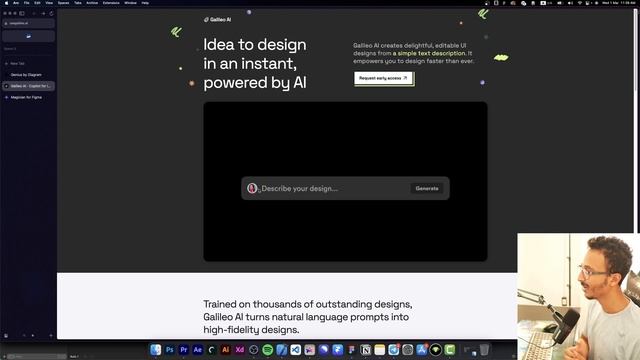Viewport: 640px width, 360px height.
Task: Open the Apple menu
Action: (x=6, y=3)
